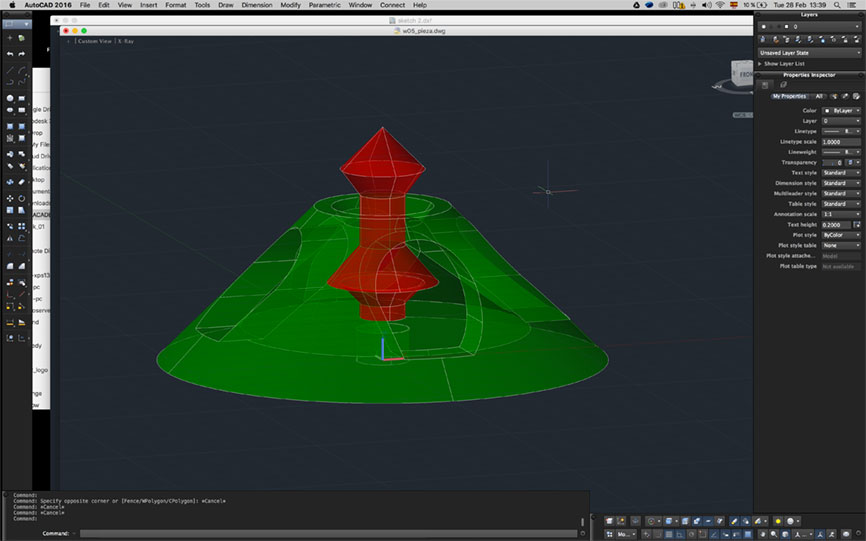
Task: Toggle object snap in status bar
Action: (702, 534)
